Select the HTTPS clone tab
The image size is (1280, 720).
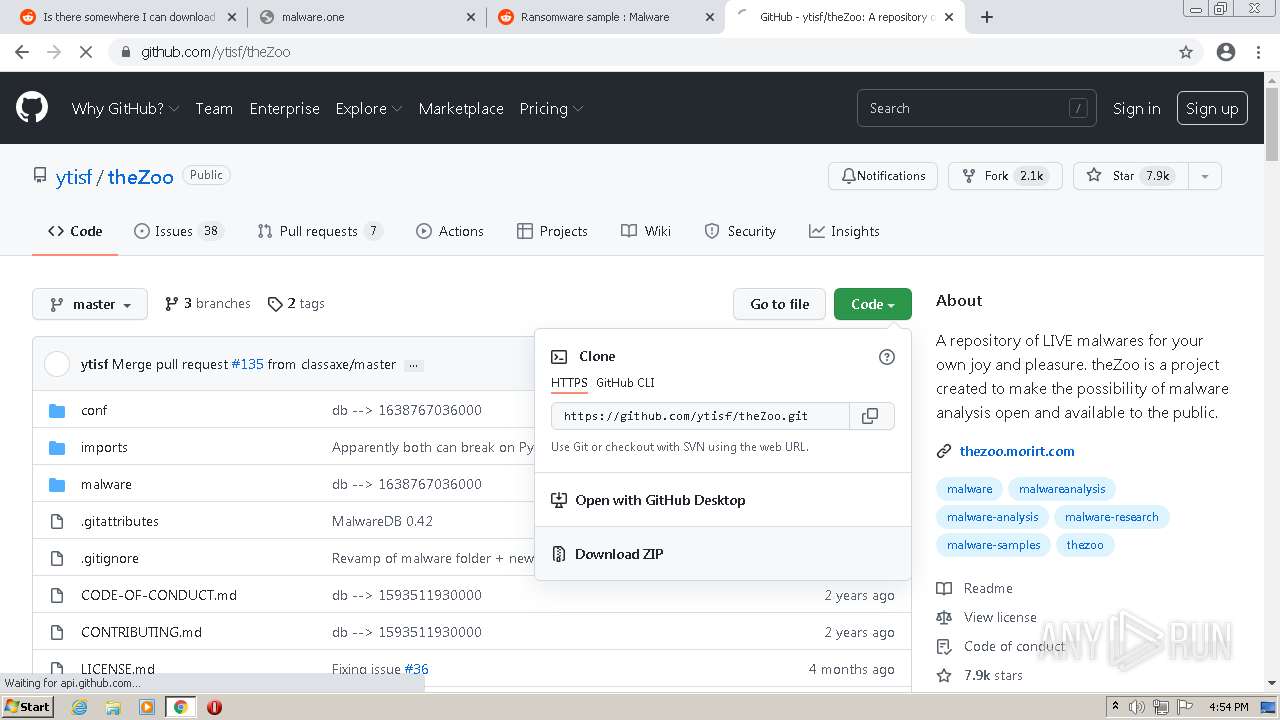[569, 383]
